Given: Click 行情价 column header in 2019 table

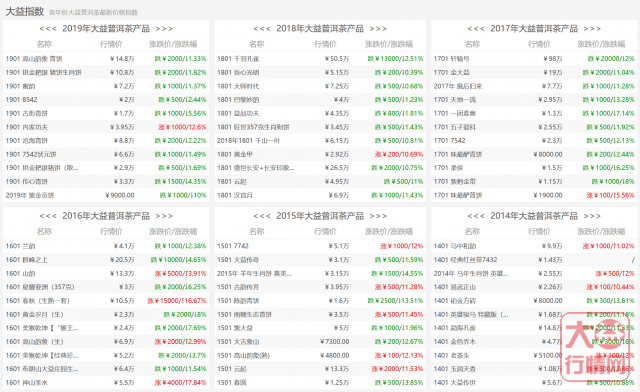Looking at the screenshot, I should 111,44.
